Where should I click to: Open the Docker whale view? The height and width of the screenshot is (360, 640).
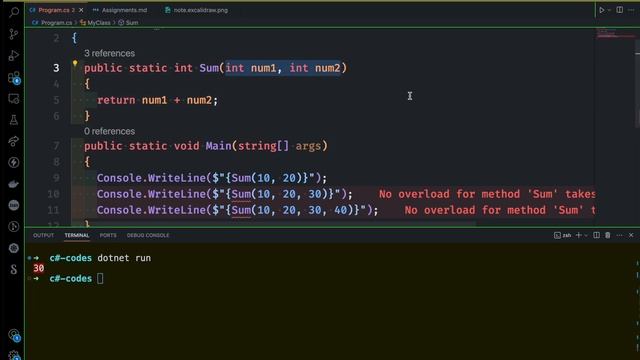[14, 184]
